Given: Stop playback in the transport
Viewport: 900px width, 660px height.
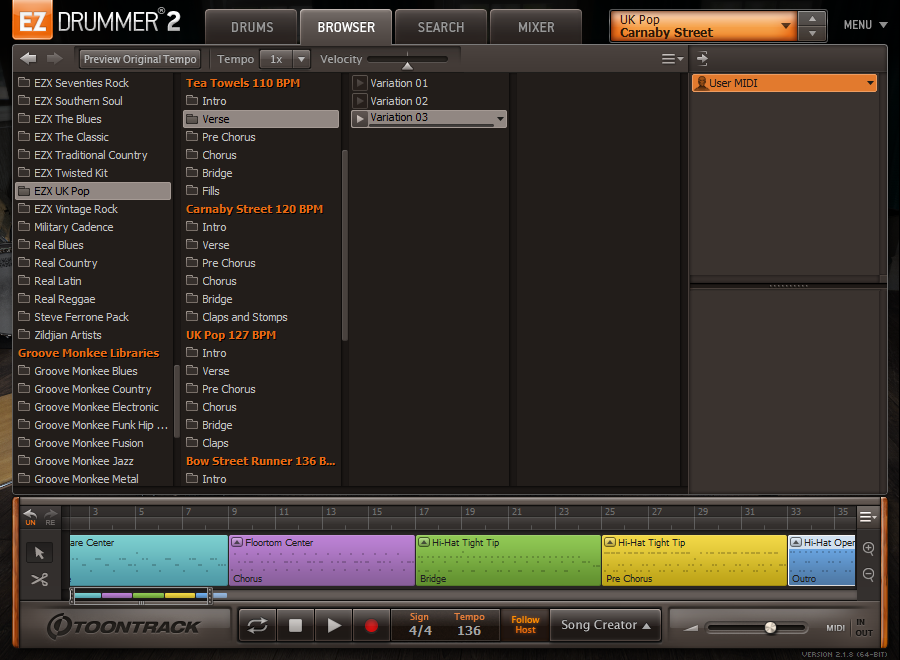Looking at the screenshot, I should point(295,625).
